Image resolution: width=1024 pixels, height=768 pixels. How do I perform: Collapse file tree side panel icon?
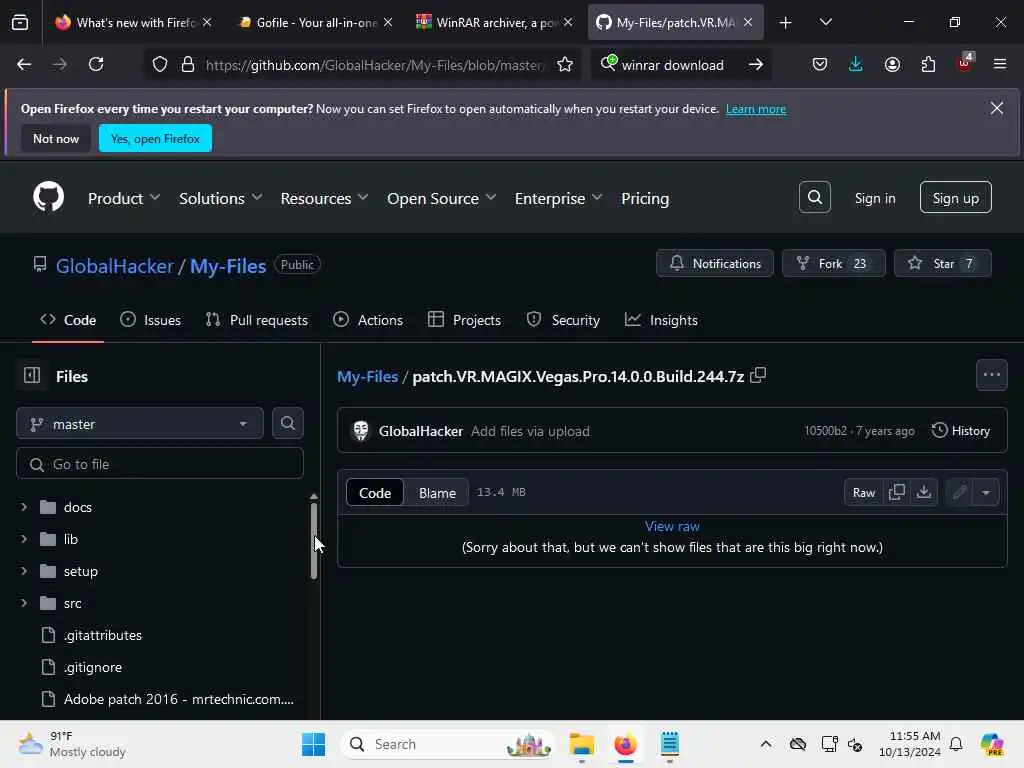31,376
